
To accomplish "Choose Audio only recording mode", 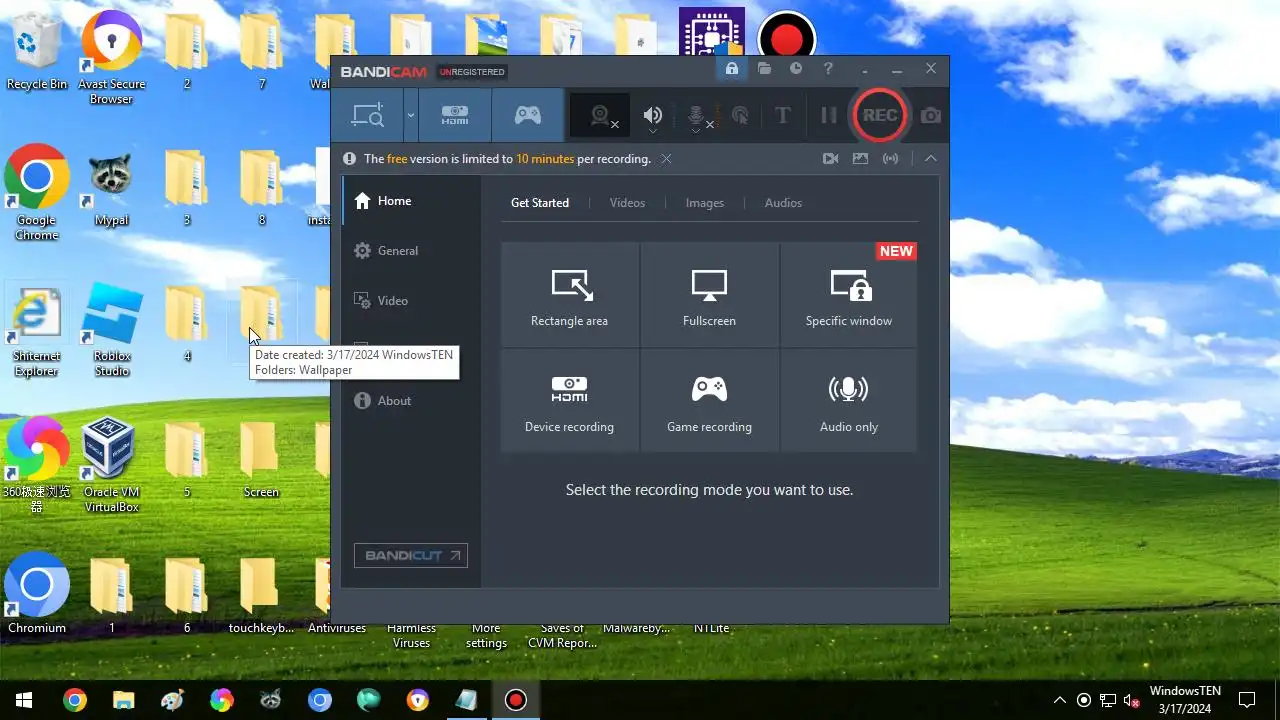I will click(849, 401).
